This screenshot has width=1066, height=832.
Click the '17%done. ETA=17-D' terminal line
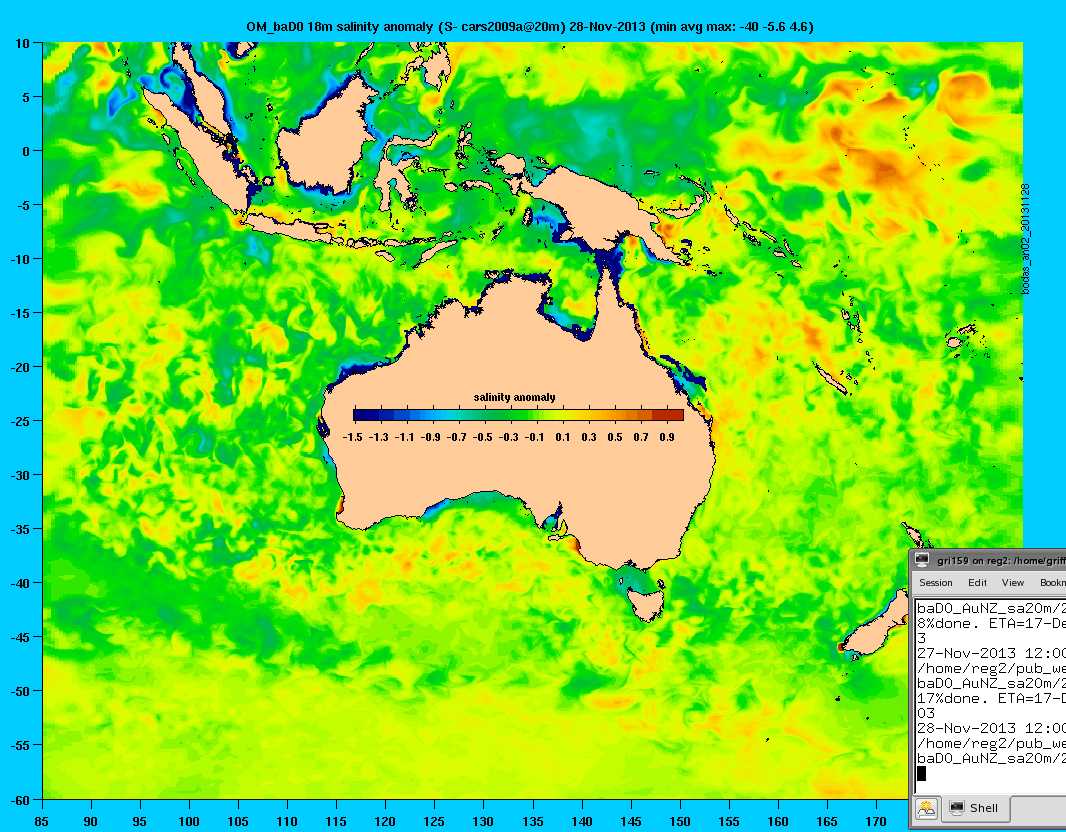(x=991, y=698)
